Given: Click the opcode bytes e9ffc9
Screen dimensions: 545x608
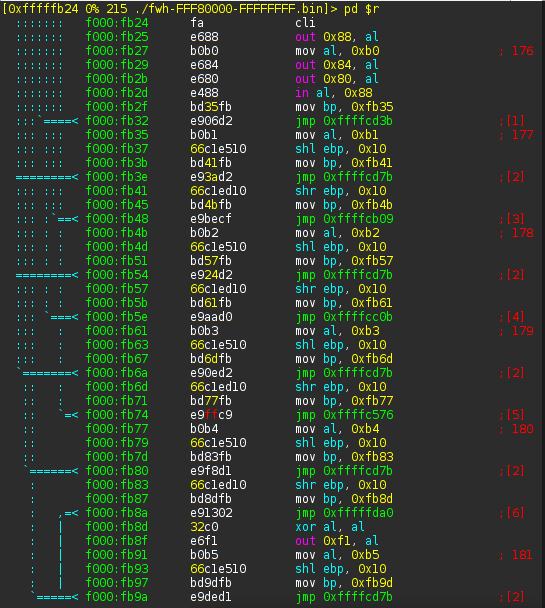Looking at the screenshot, I should [x=211, y=415].
